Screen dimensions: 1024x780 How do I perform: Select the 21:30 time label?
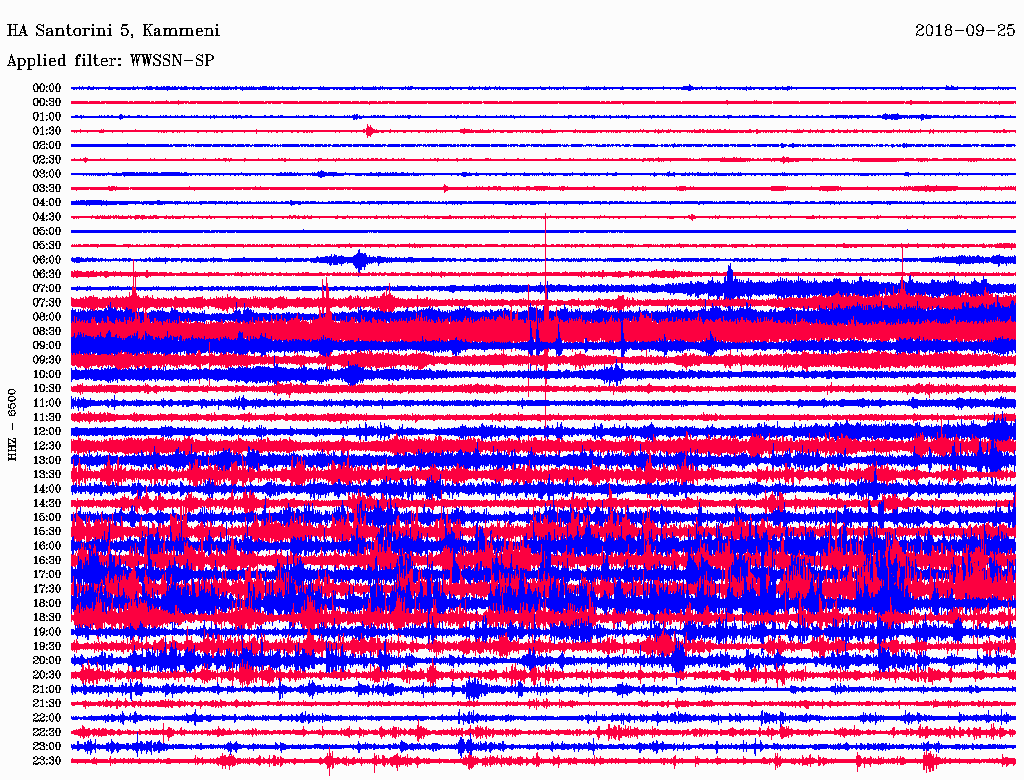(47, 704)
